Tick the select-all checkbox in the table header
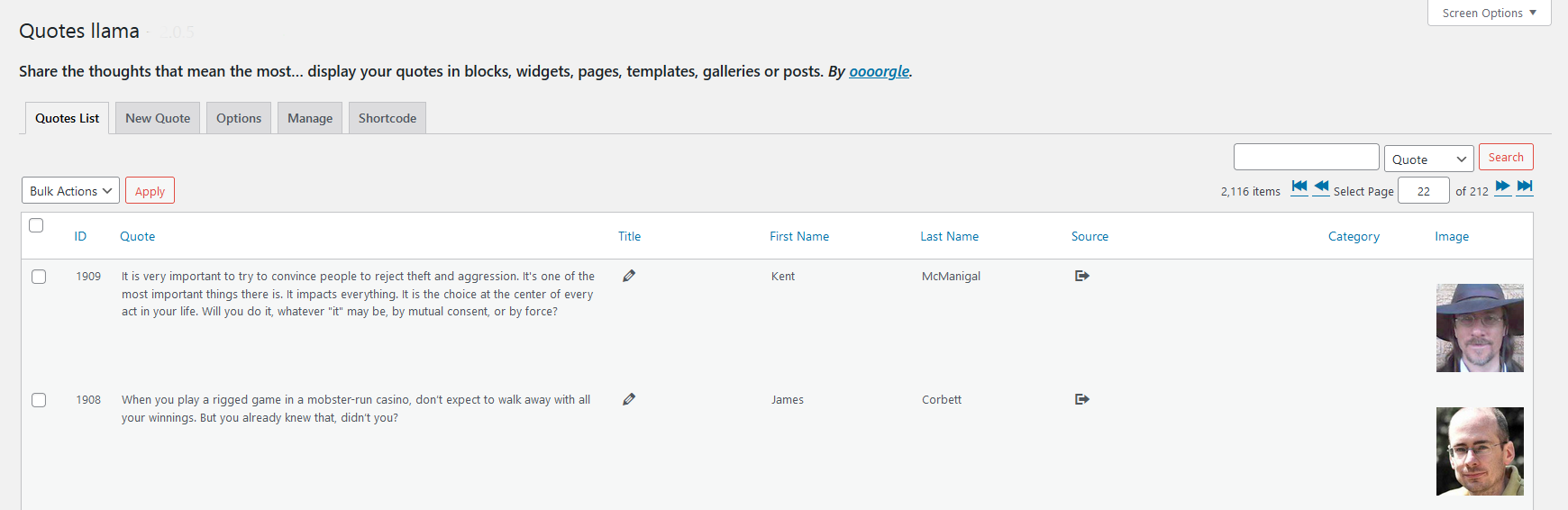Viewport: 1568px width, 510px height. tap(36, 225)
